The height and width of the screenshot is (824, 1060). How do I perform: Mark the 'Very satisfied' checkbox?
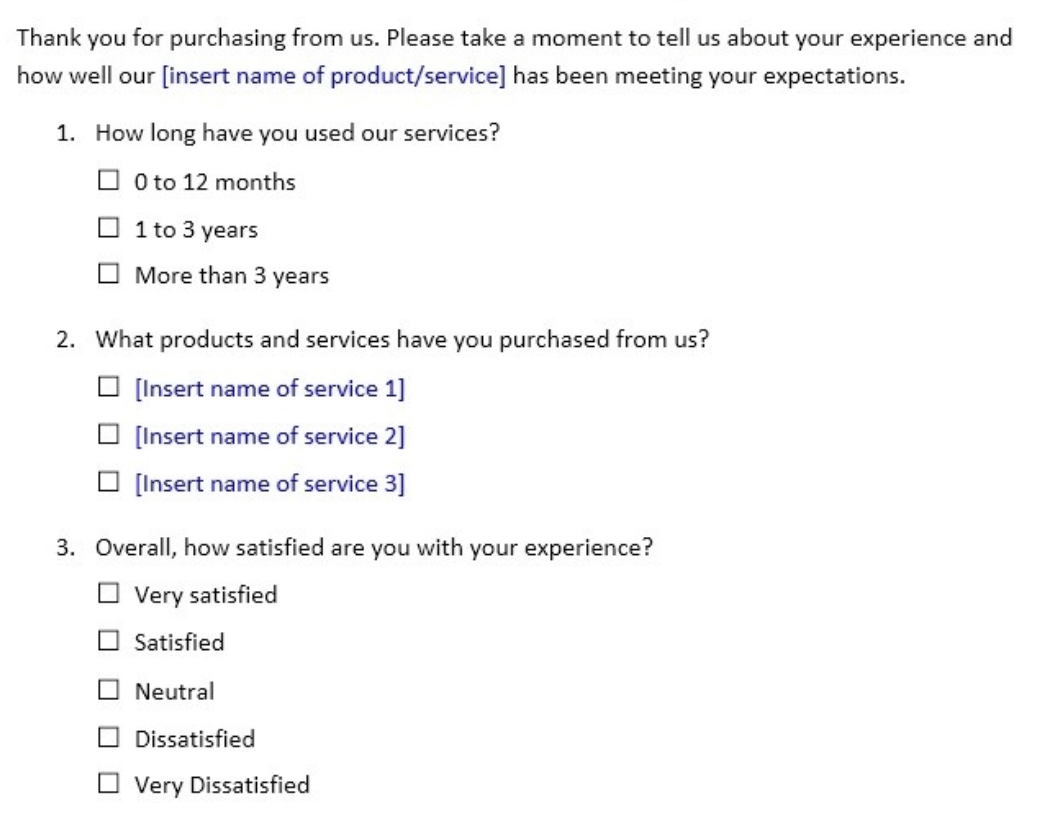[x=107, y=595]
